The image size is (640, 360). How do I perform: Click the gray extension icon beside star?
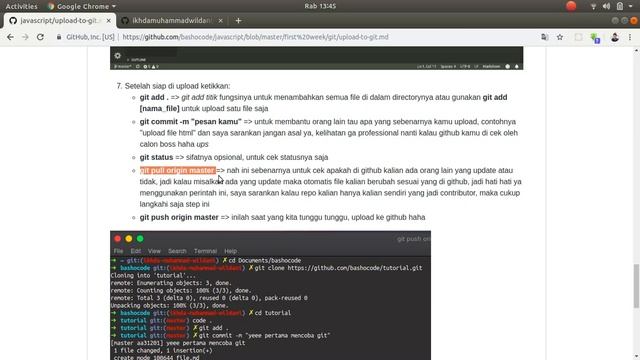578,37
